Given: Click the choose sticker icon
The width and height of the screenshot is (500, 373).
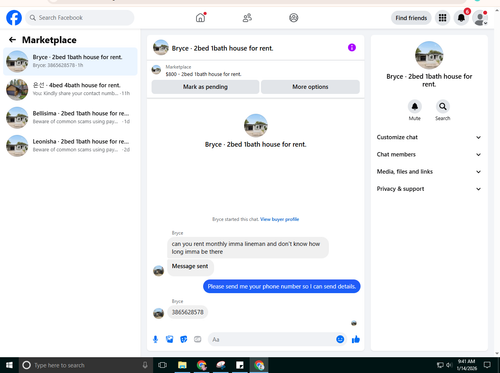Looking at the screenshot, I should click(184, 339).
